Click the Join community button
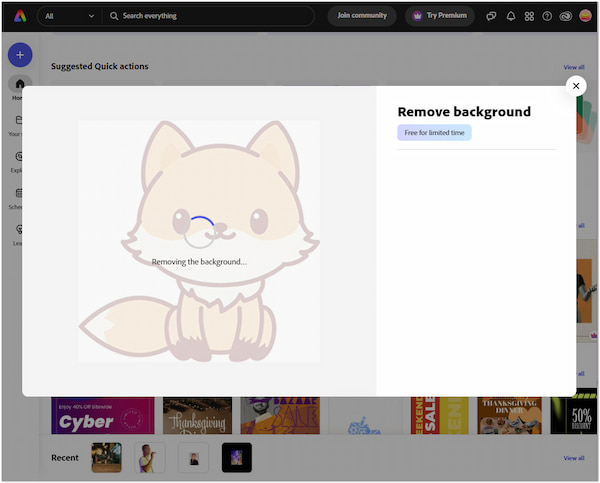 pos(362,16)
